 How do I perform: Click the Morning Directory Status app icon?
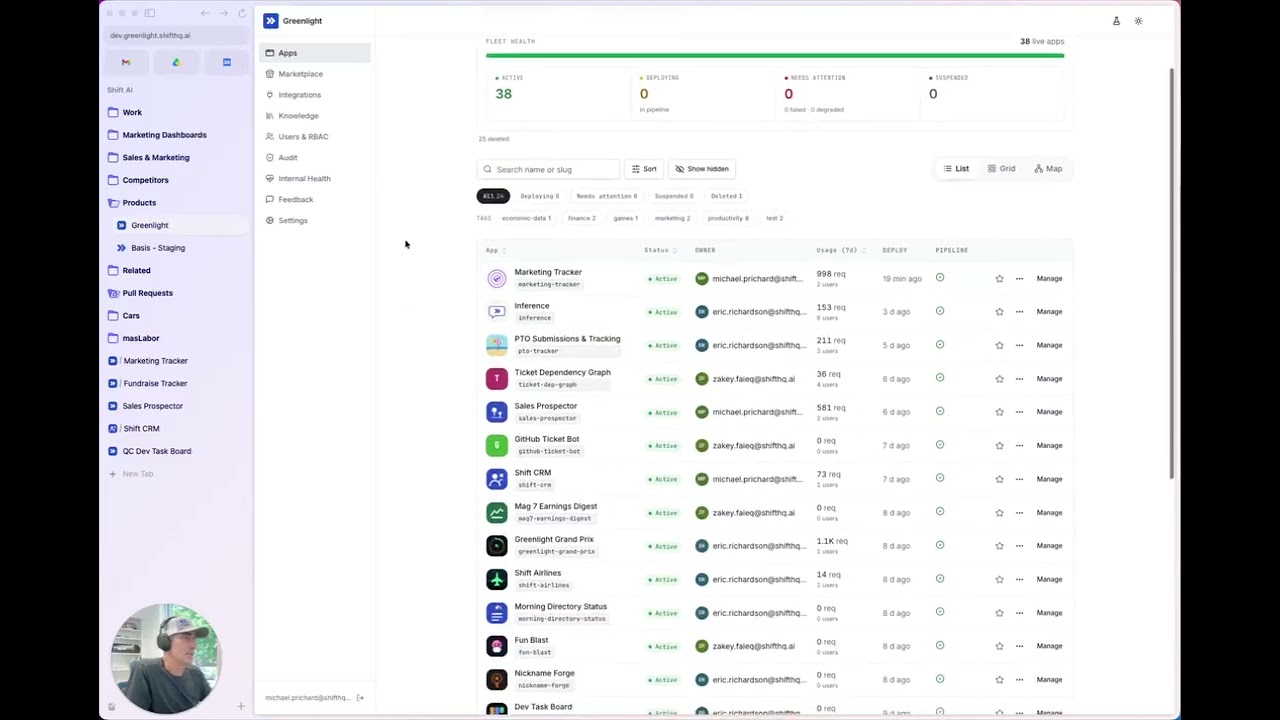pos(497,613)
